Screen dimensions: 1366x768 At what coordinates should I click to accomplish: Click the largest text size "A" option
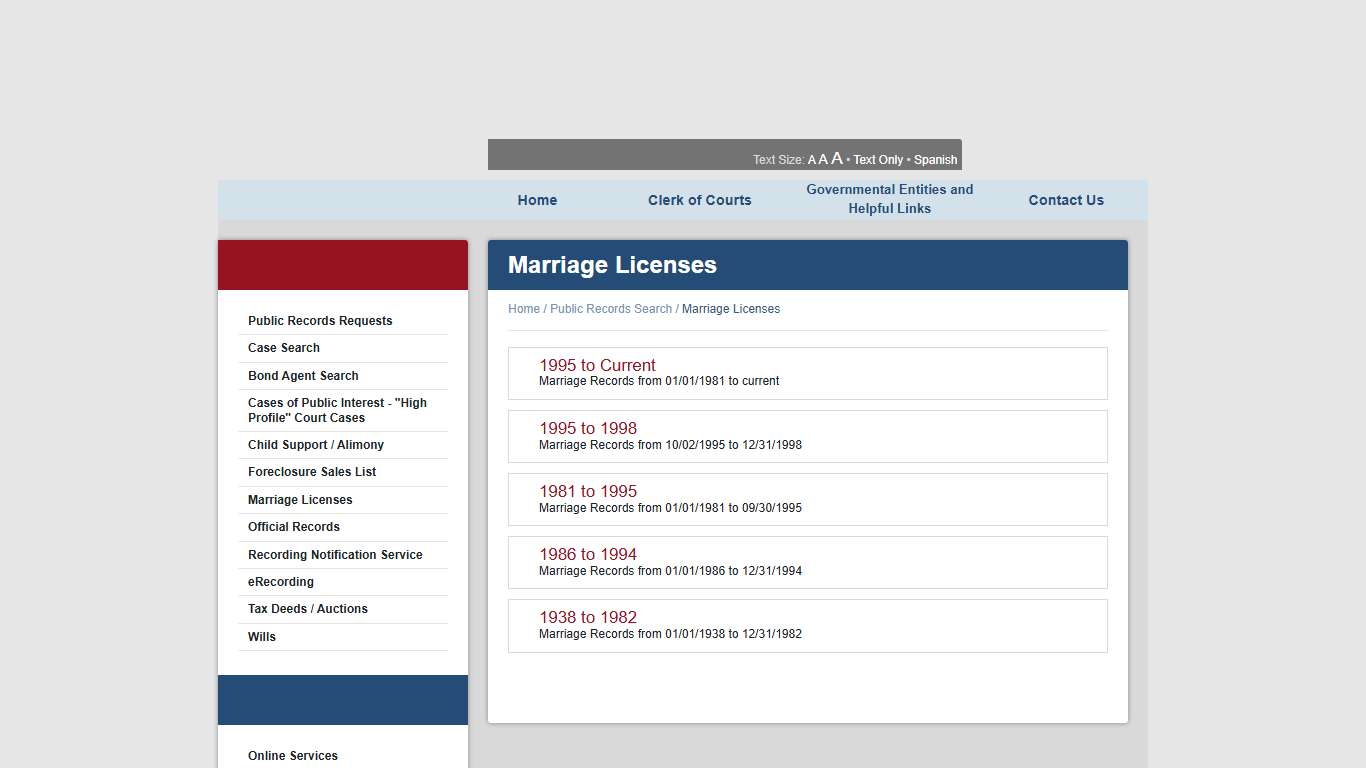click(837, 158)
